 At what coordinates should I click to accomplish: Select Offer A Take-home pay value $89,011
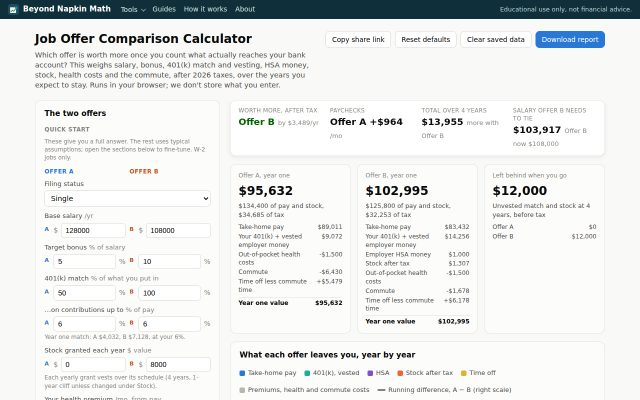coord(330,227)
